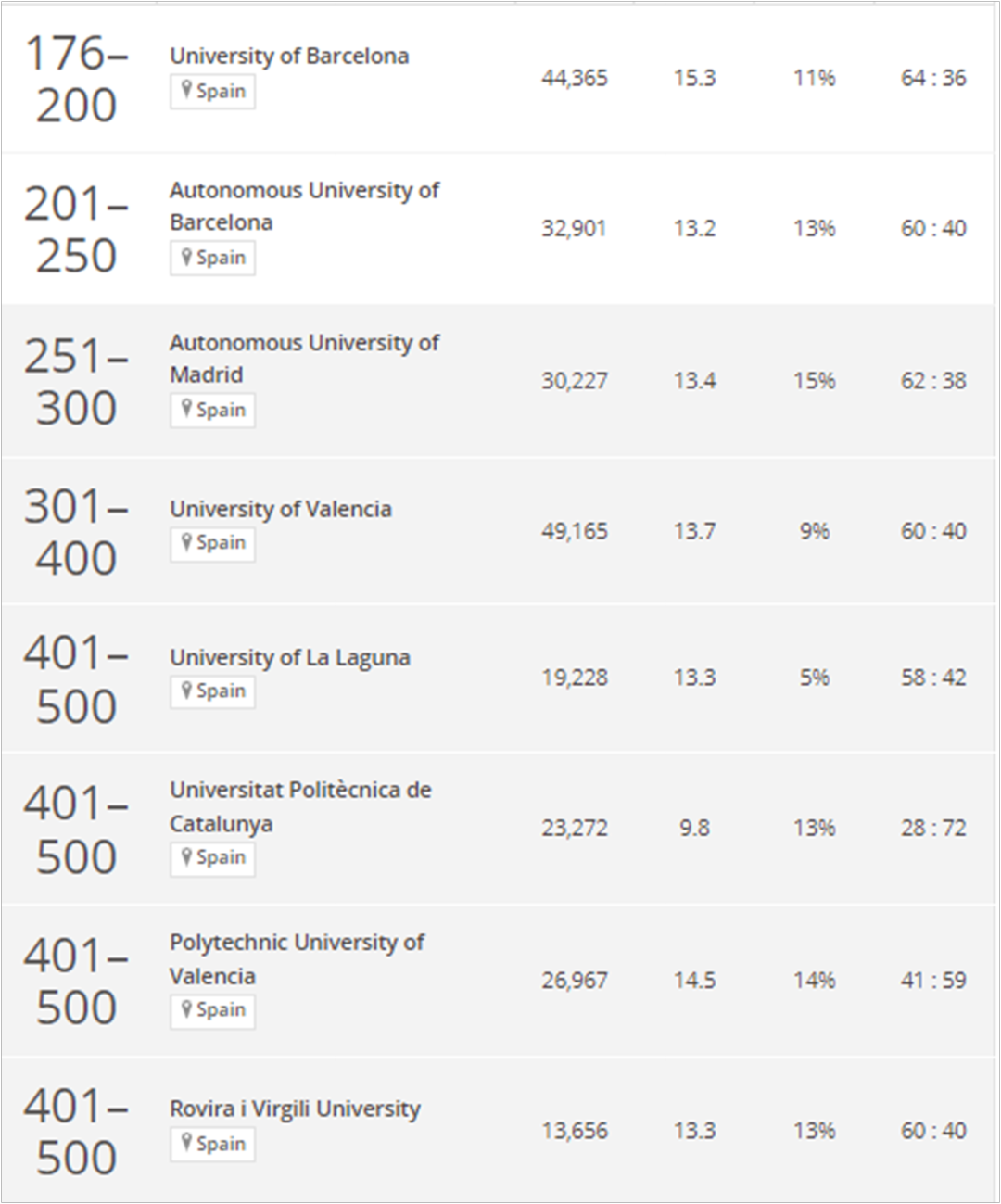Click the 28 : 72 ratio for Catalunya
The height and width of the screenshot is (1204, 1001).
[x=933, y=828]
